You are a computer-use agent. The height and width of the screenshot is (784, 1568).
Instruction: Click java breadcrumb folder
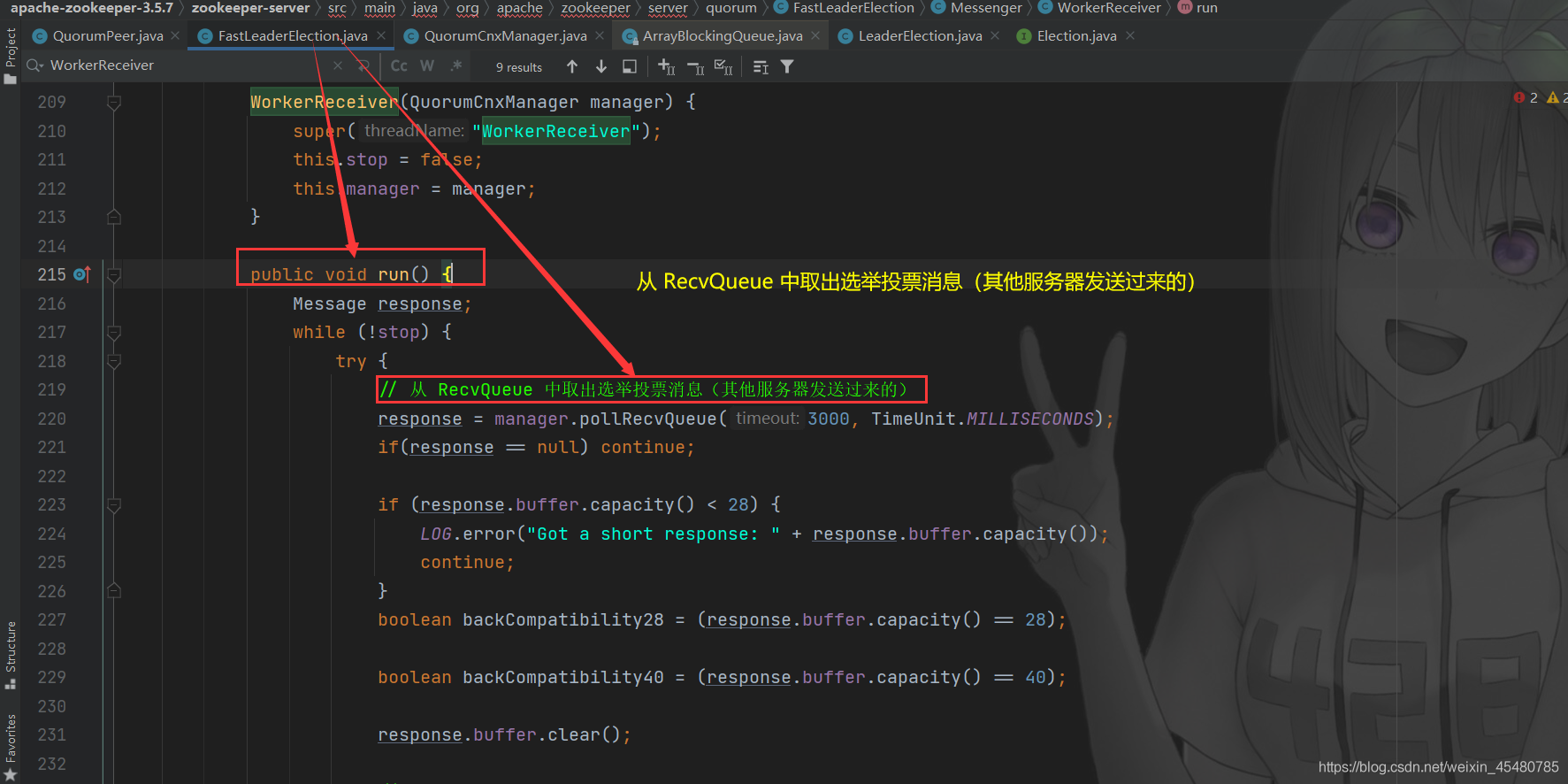point(425,8)
